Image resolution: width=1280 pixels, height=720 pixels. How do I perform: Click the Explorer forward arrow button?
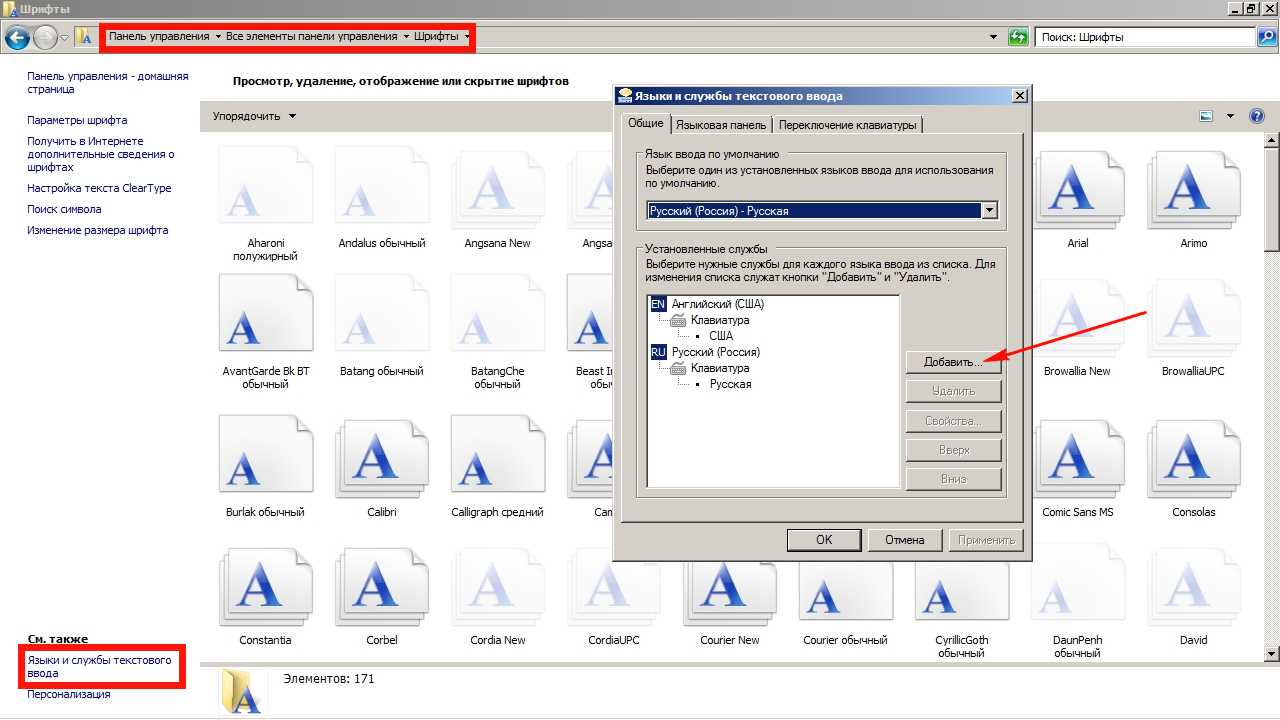coord(45,37)
